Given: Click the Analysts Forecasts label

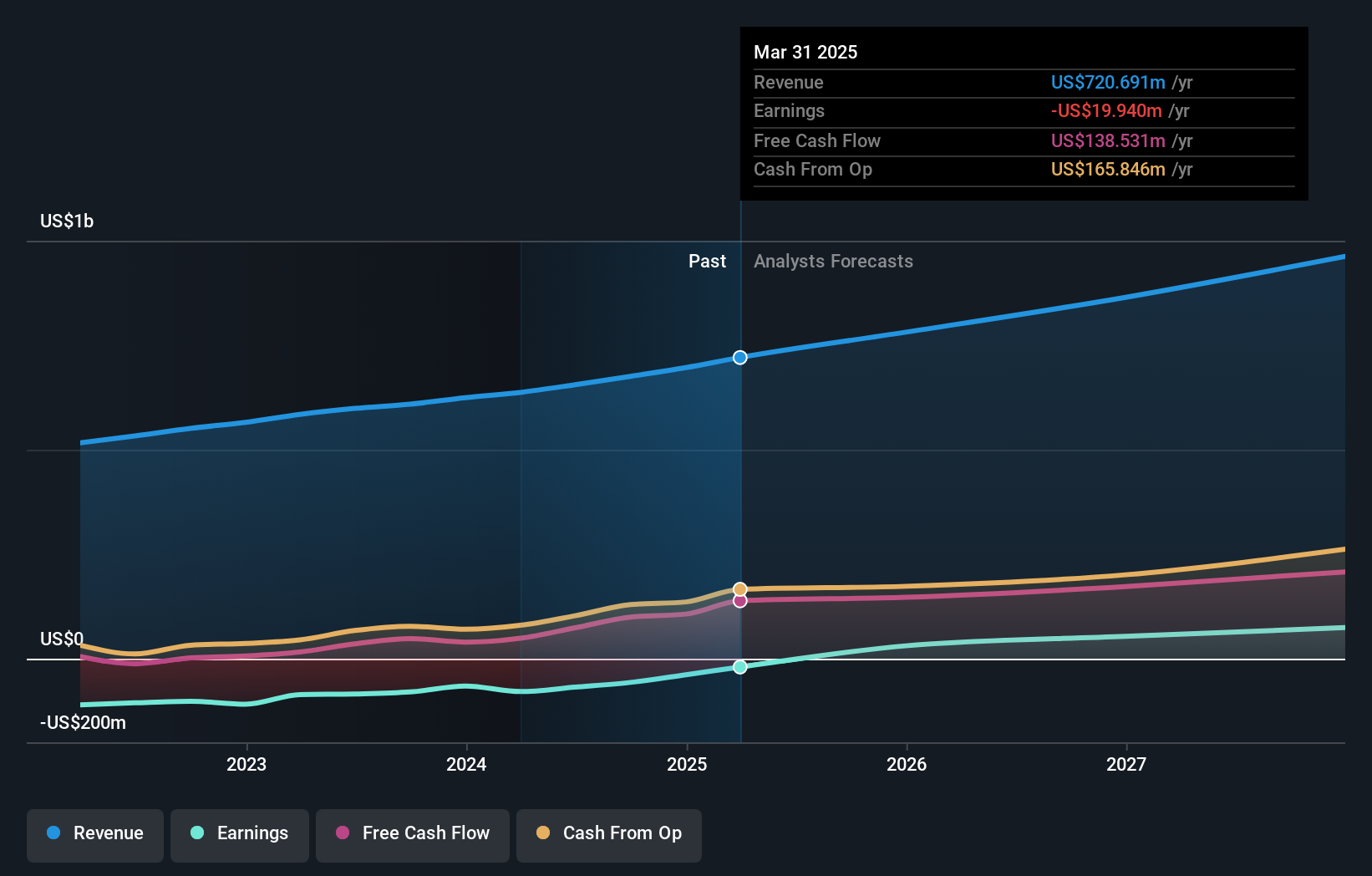Looking at the screenshot, I should click(833, 261).
